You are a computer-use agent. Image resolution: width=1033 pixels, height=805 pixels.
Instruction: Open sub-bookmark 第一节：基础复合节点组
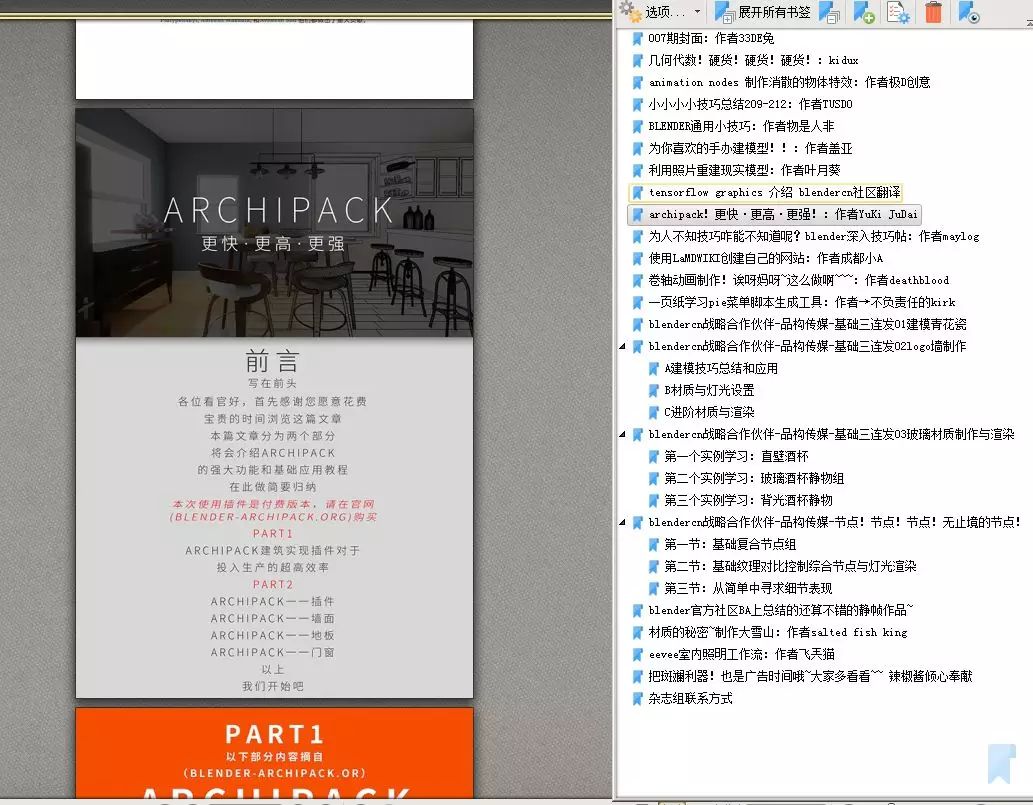[730, 544]
